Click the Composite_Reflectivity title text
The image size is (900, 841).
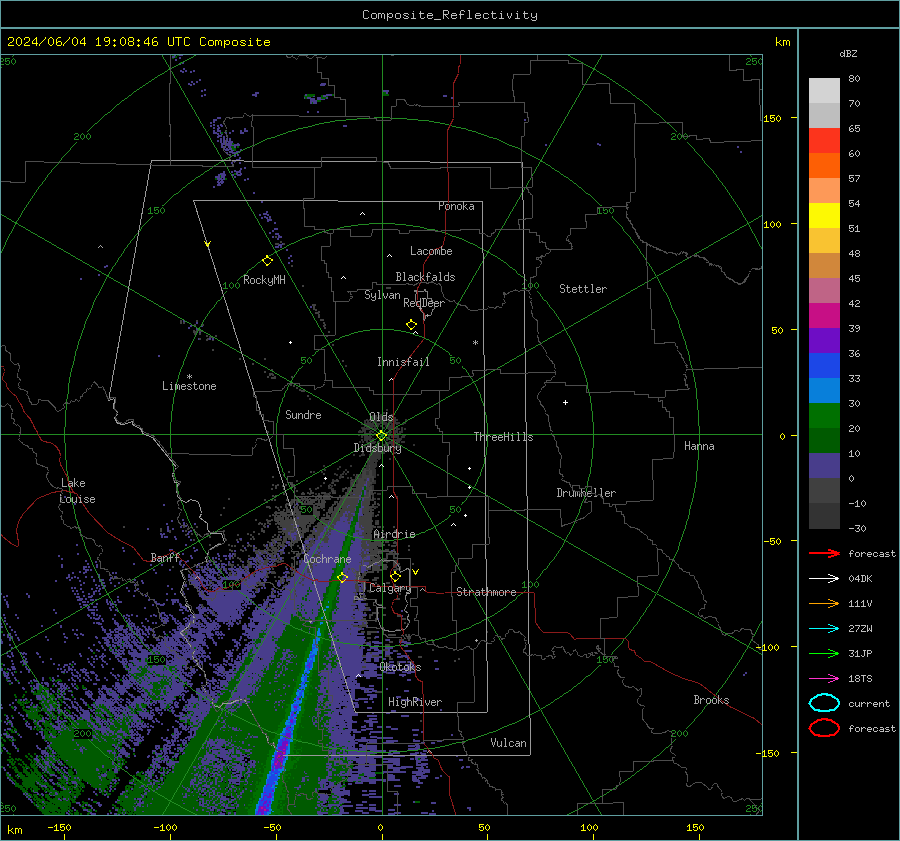(x=449, y=15)
